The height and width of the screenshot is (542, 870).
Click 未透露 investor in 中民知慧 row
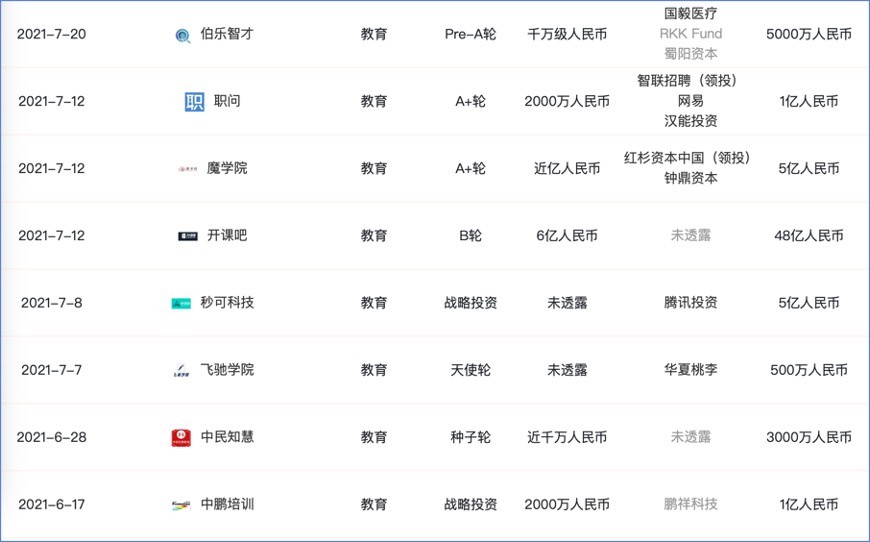click(x=691, y=437)
